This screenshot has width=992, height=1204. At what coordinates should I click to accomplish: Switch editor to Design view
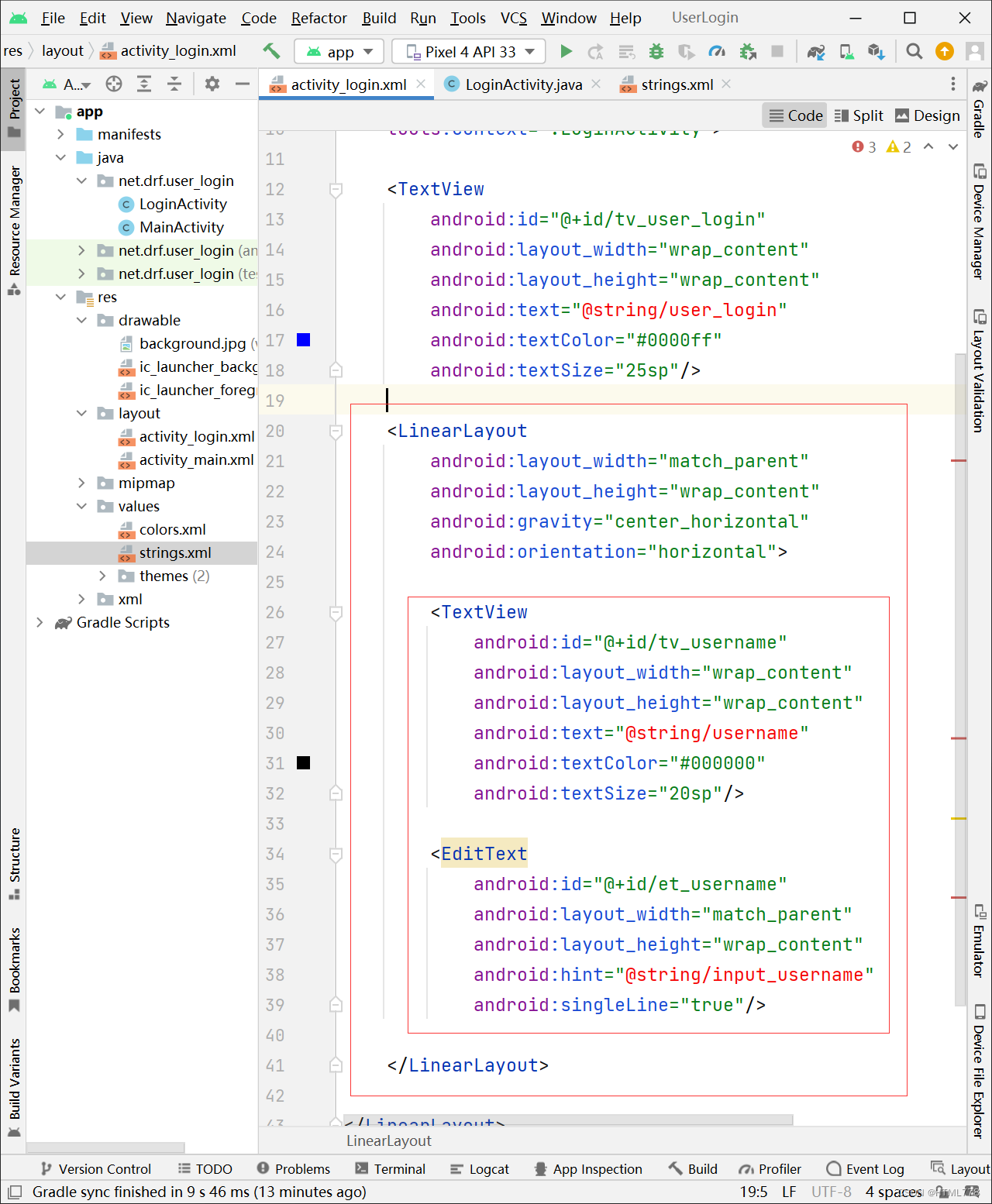click(928, 115)
